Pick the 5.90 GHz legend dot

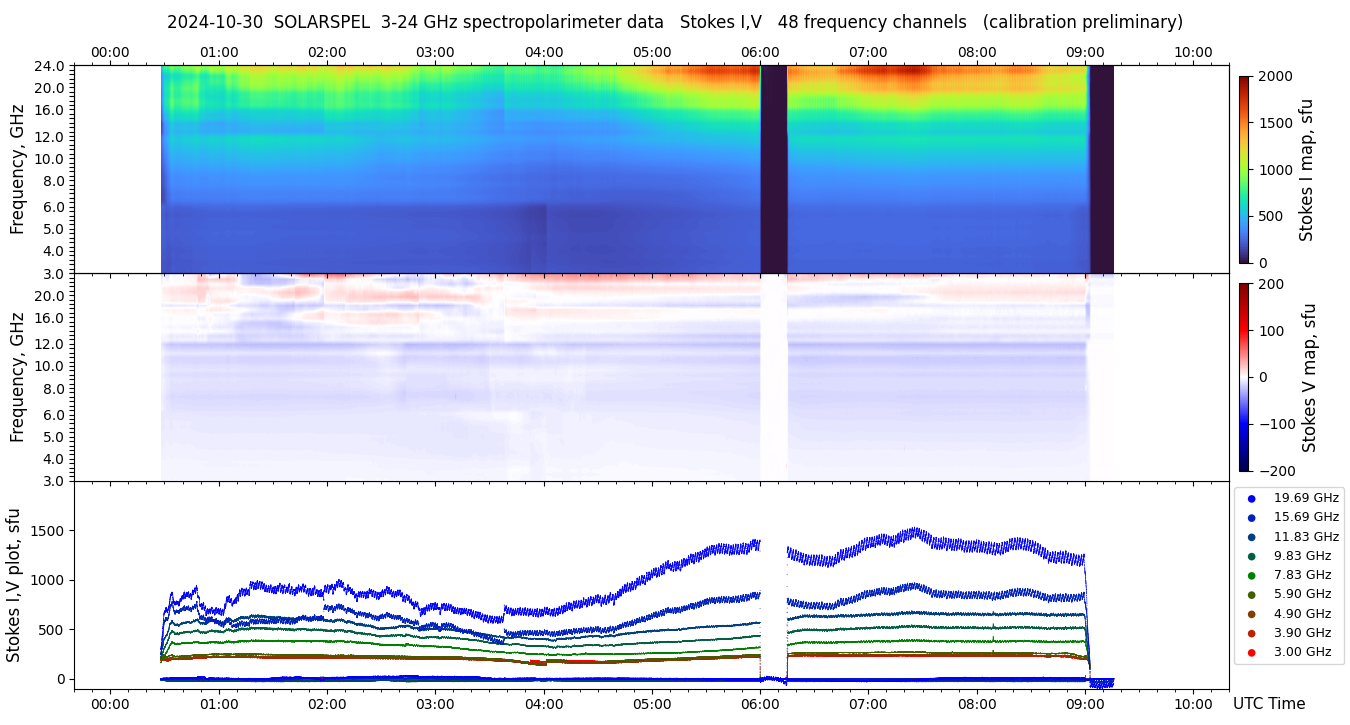pos(1251,594)
